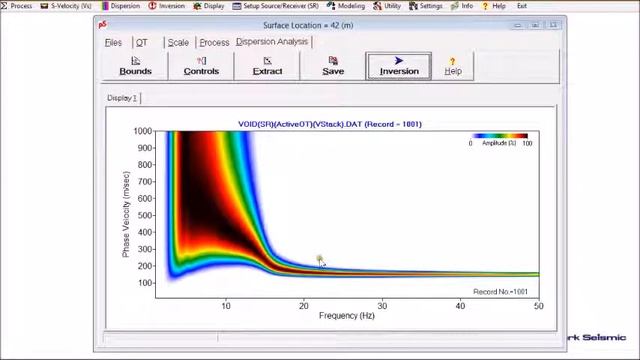
Task: Minimize the Surface Location window
Action: point(518,25)
